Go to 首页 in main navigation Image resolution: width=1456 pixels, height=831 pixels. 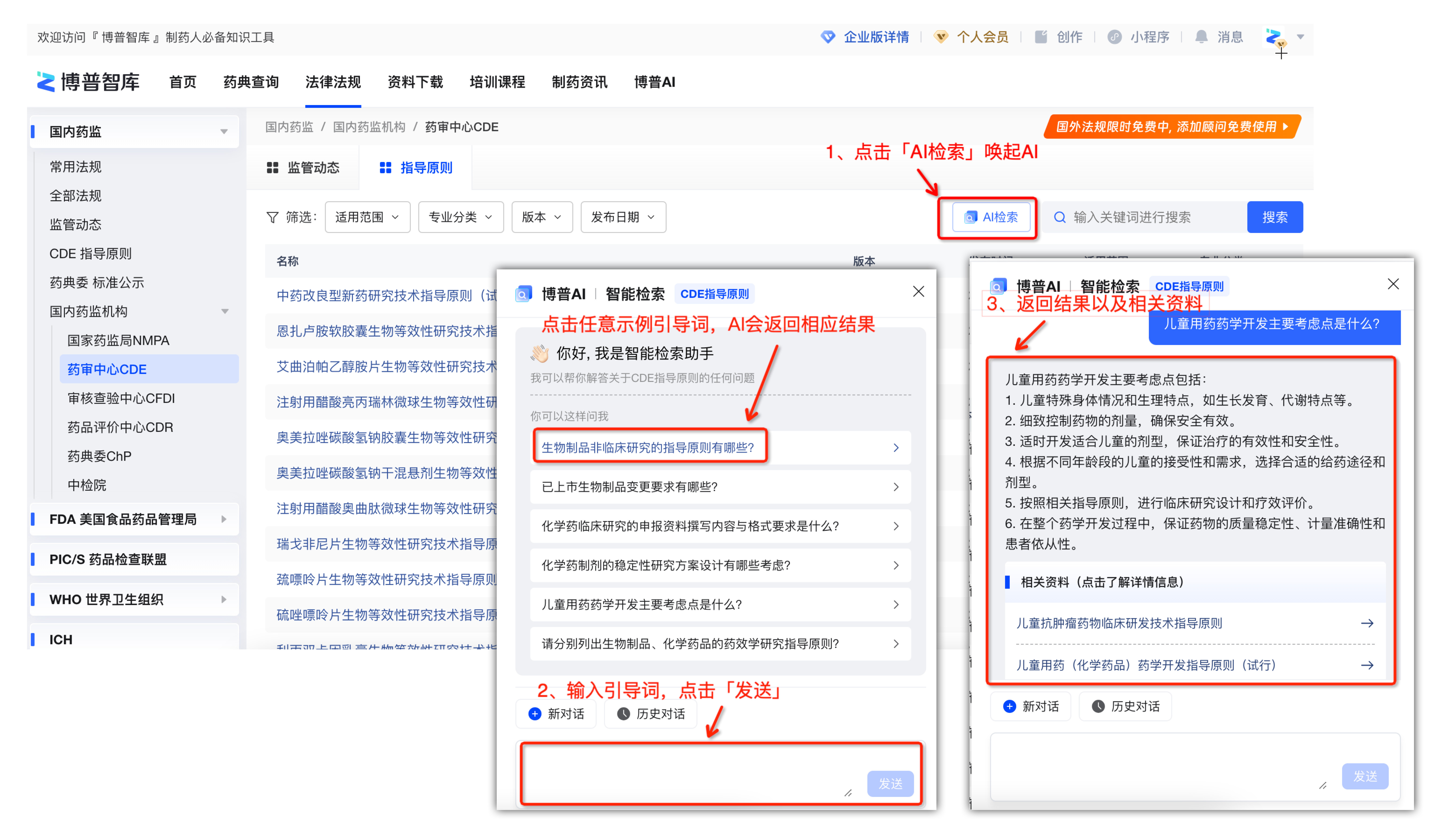coord(183,82)
